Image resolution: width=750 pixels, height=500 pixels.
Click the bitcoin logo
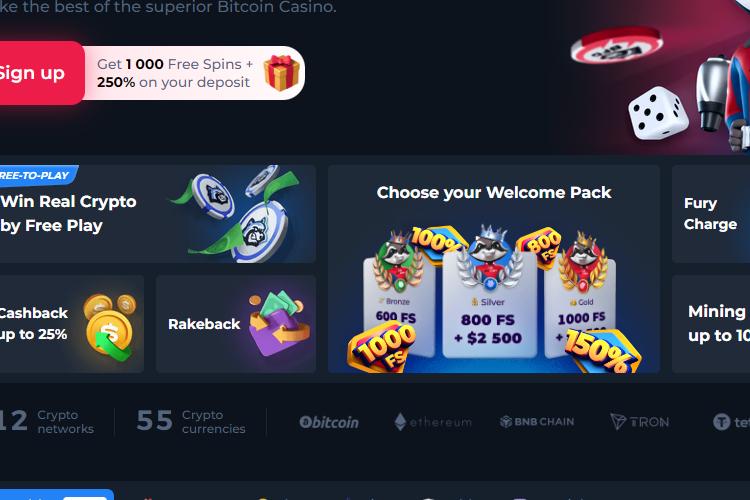329,422
